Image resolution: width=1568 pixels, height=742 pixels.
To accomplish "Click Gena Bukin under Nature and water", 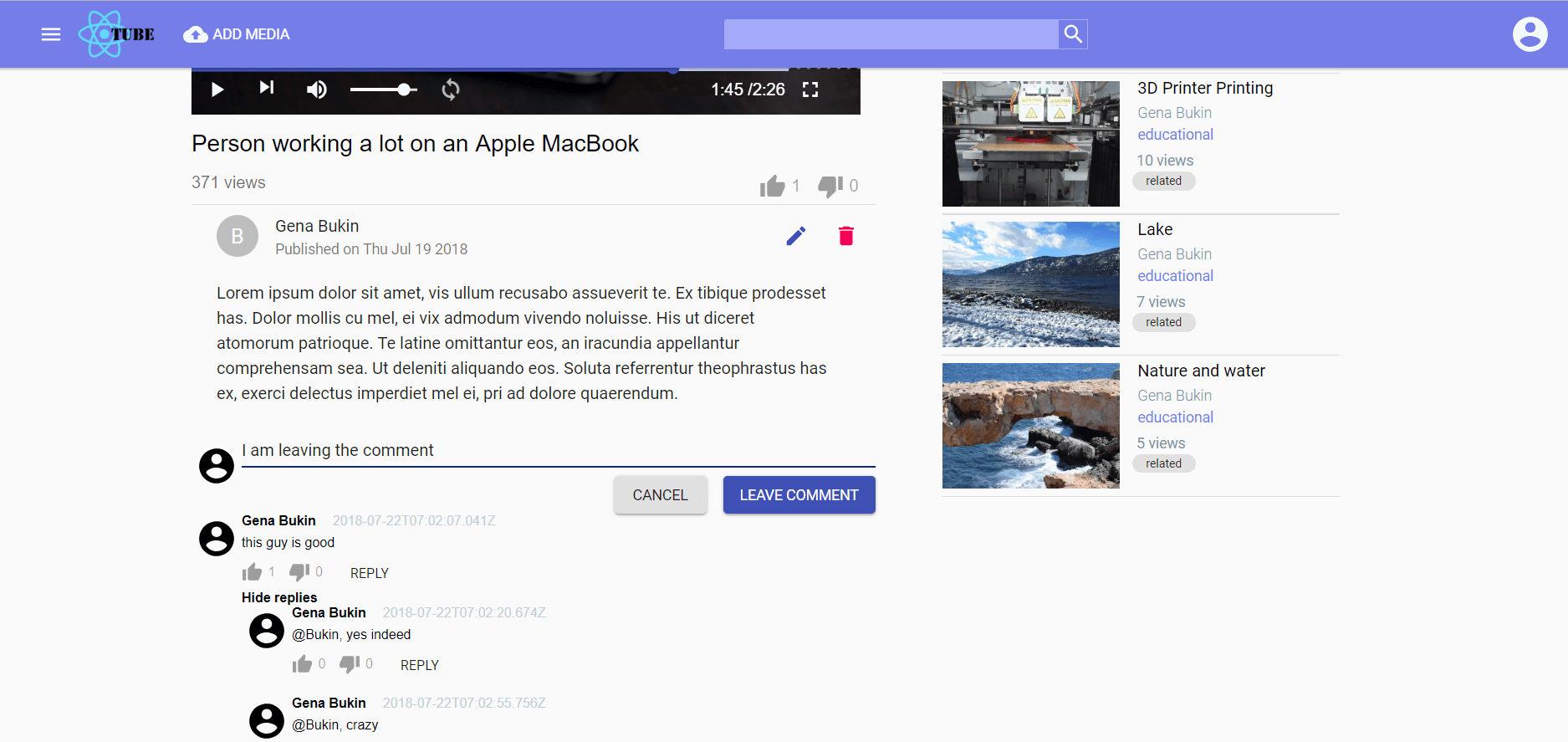I will (1174, 395).
